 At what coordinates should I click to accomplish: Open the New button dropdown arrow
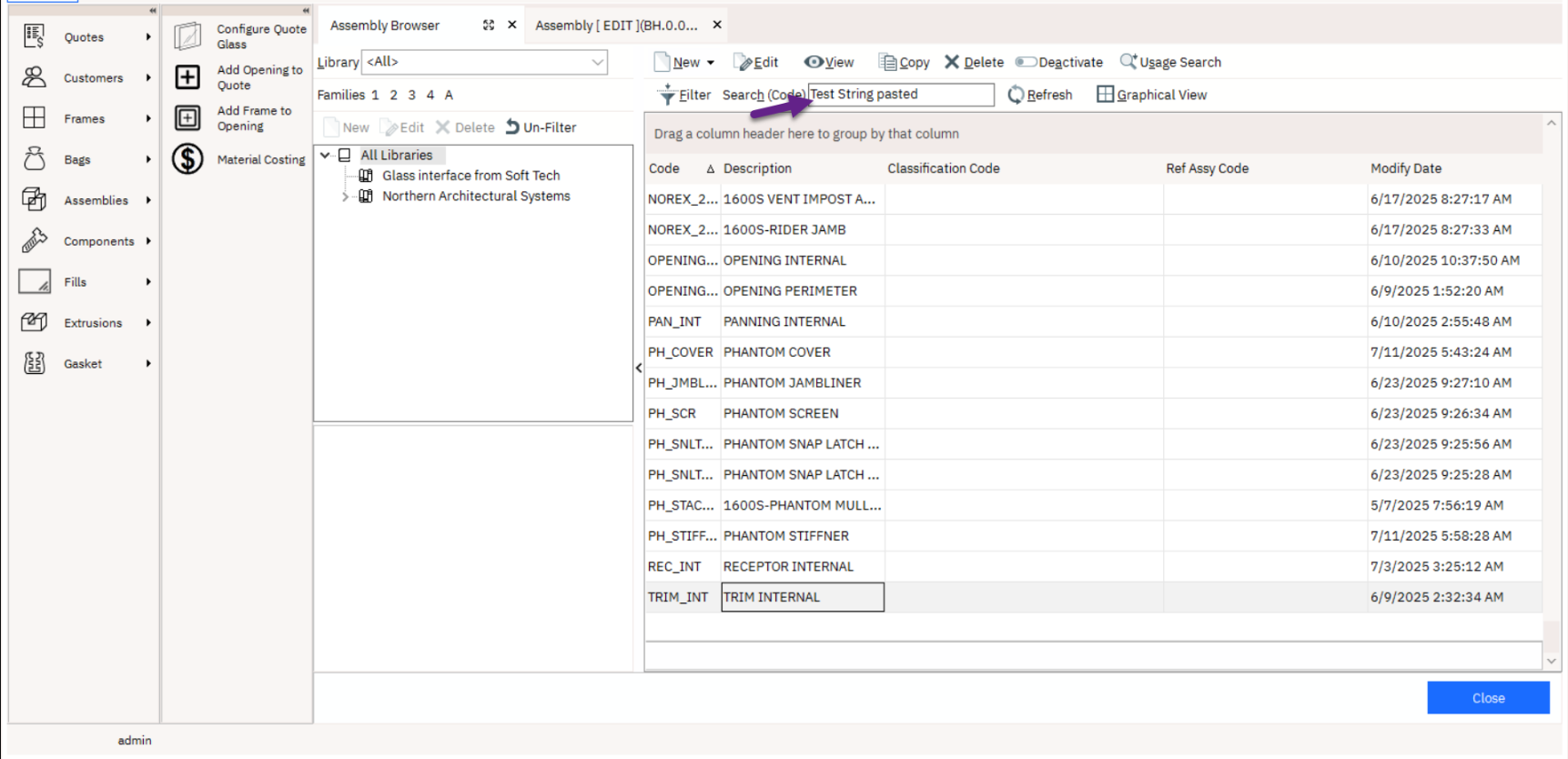pyautogui.click(x=711, y=63)
